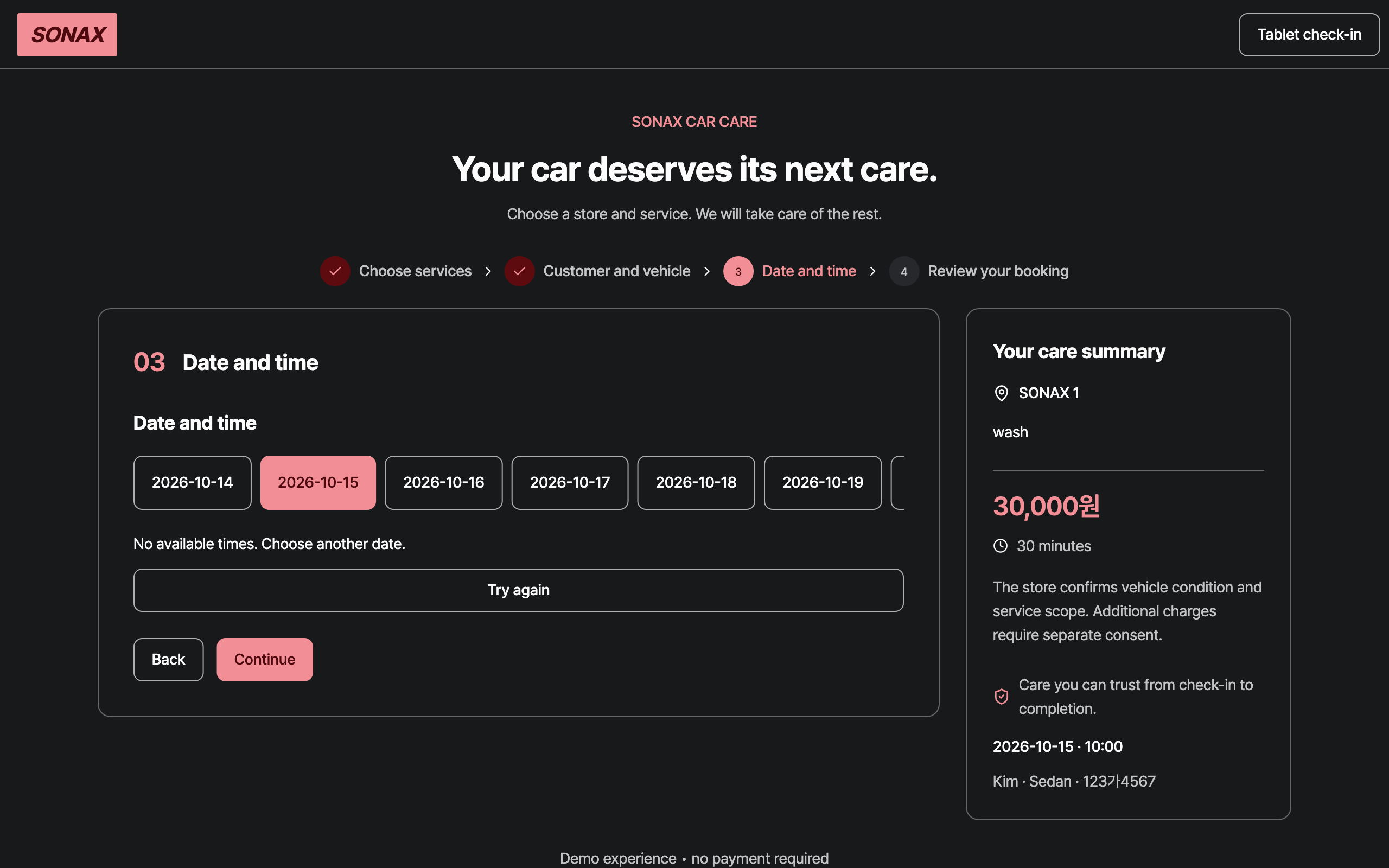Viewport: 1389px width, 868px height.
Task: Click the Try again button
Action: pyautogui.click(x=518, y=590)
